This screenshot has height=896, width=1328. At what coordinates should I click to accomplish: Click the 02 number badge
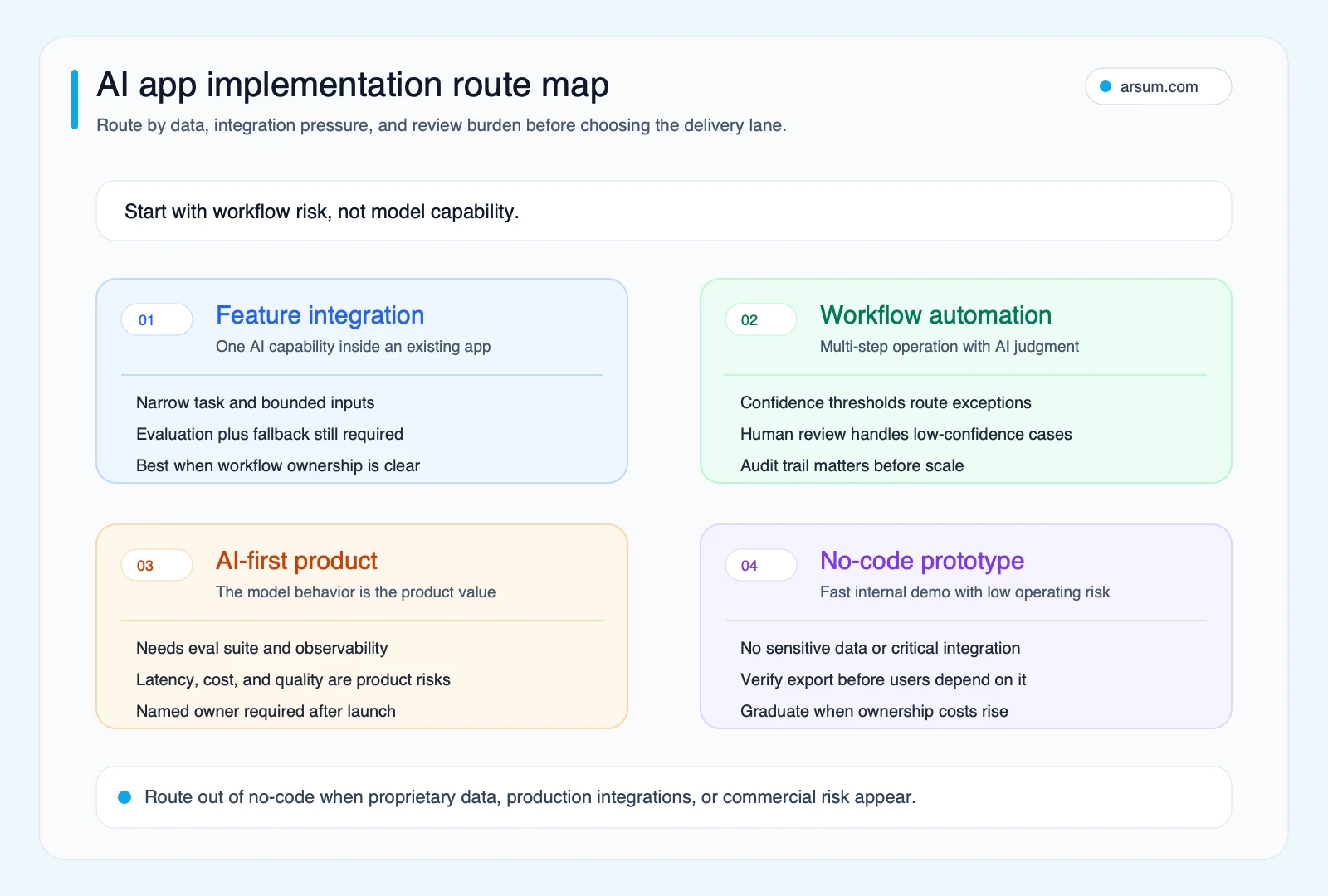761,319
